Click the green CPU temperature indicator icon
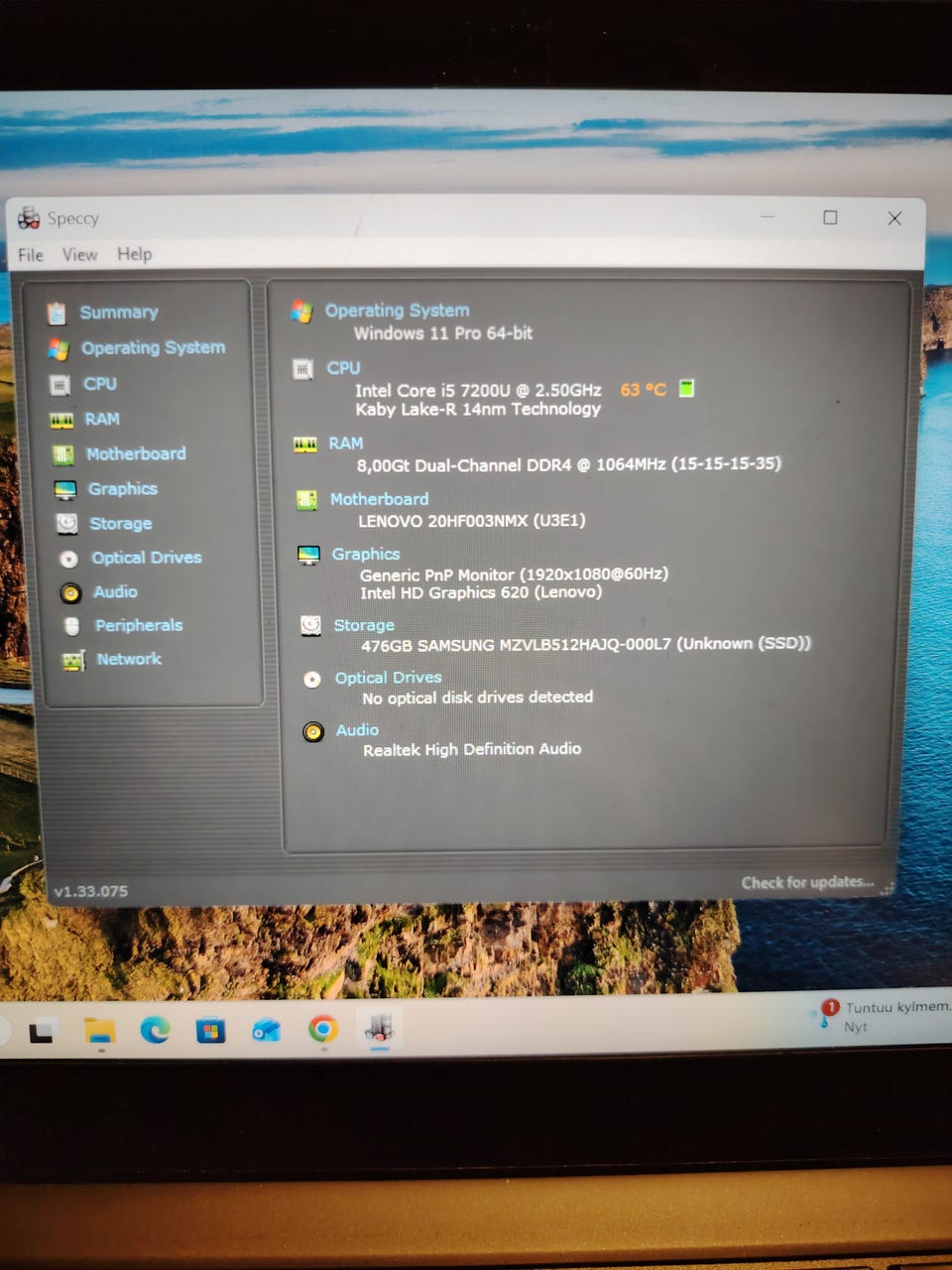952x1270 pixels. (x=686, y=388)
